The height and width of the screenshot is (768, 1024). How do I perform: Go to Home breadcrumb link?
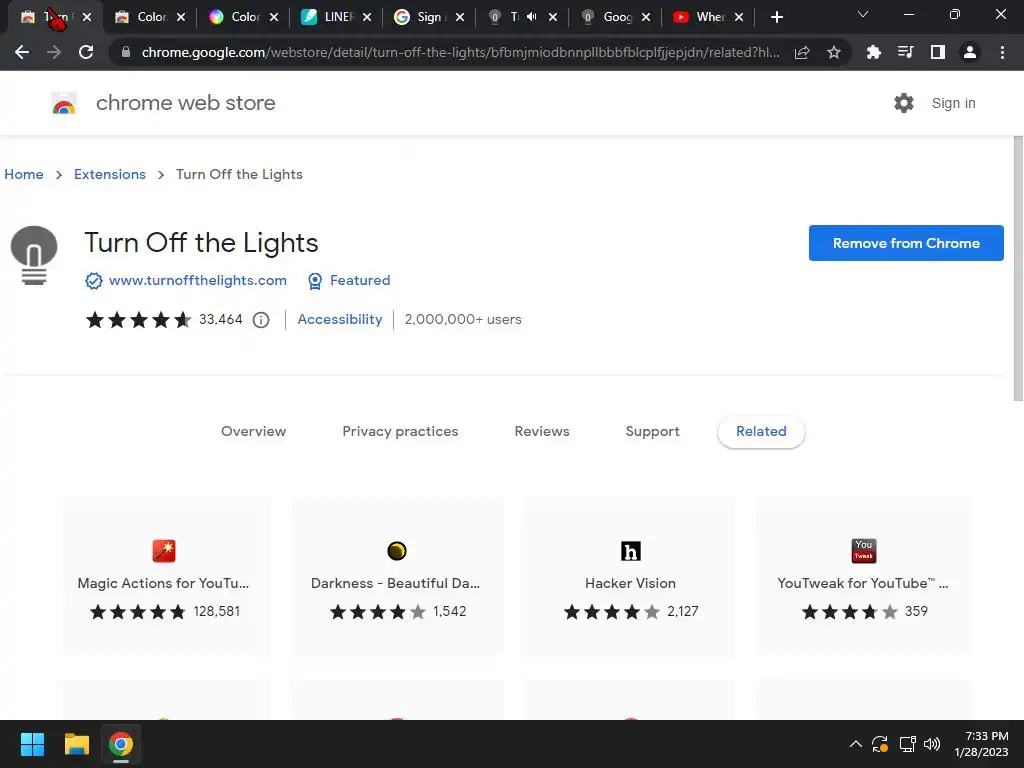24,174
